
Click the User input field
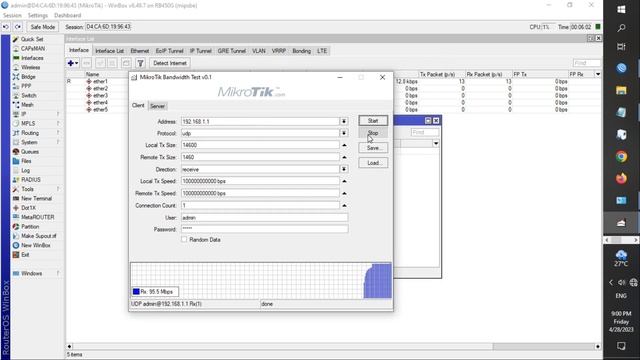click(x=264, y=218)
